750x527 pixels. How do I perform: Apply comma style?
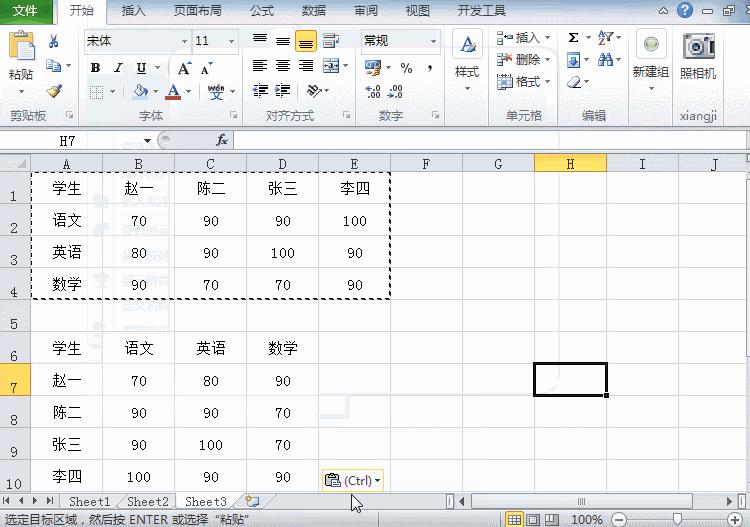(430, 68)
